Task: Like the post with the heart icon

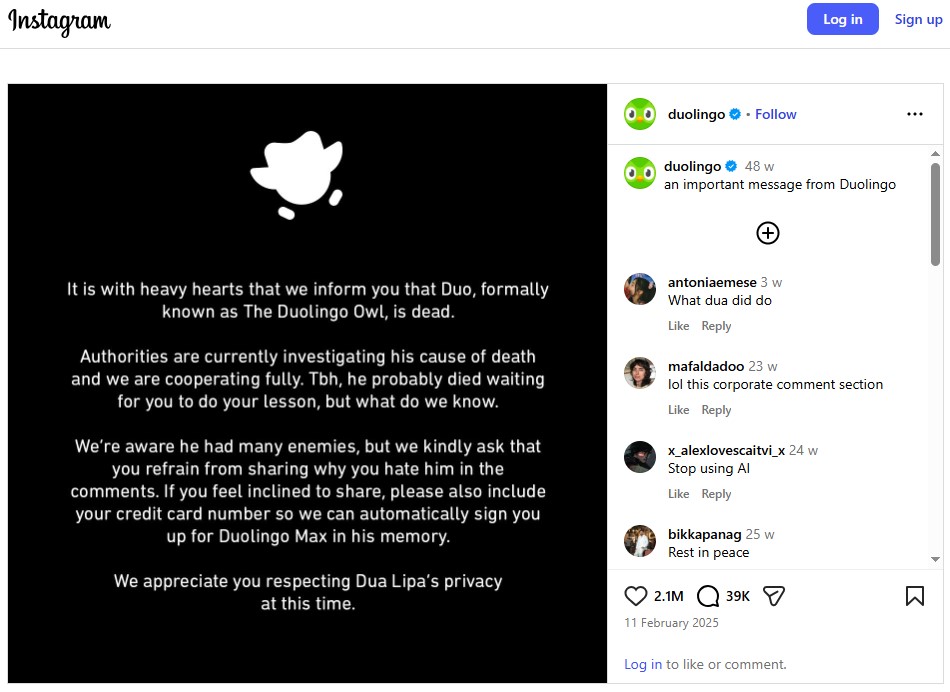Action: click(x=636, y=596)
